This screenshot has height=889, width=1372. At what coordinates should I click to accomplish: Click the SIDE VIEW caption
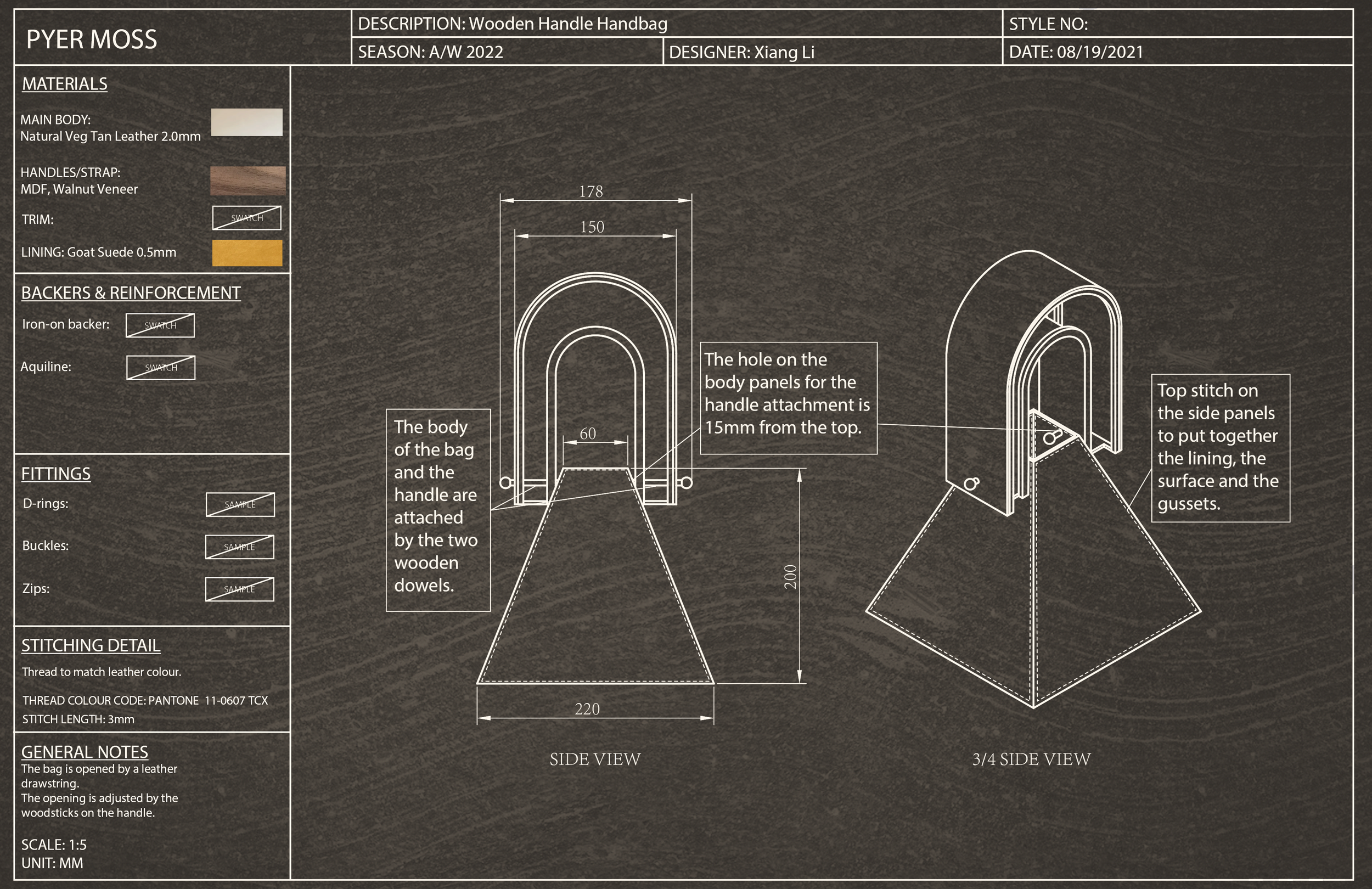595,759
